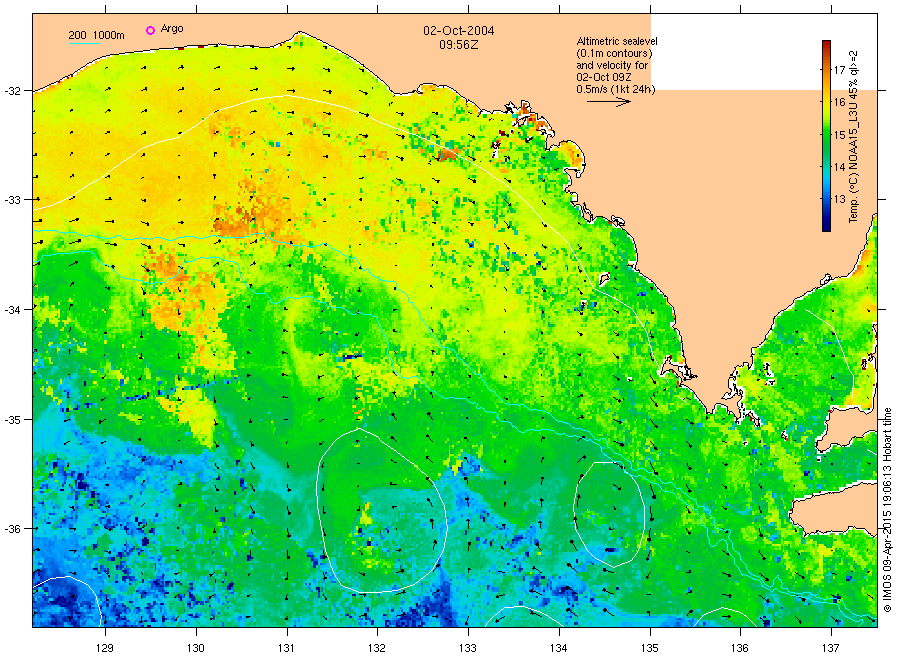Click the longitude label 132
Viewport: 900px width, 660px height.
(377, 648)
